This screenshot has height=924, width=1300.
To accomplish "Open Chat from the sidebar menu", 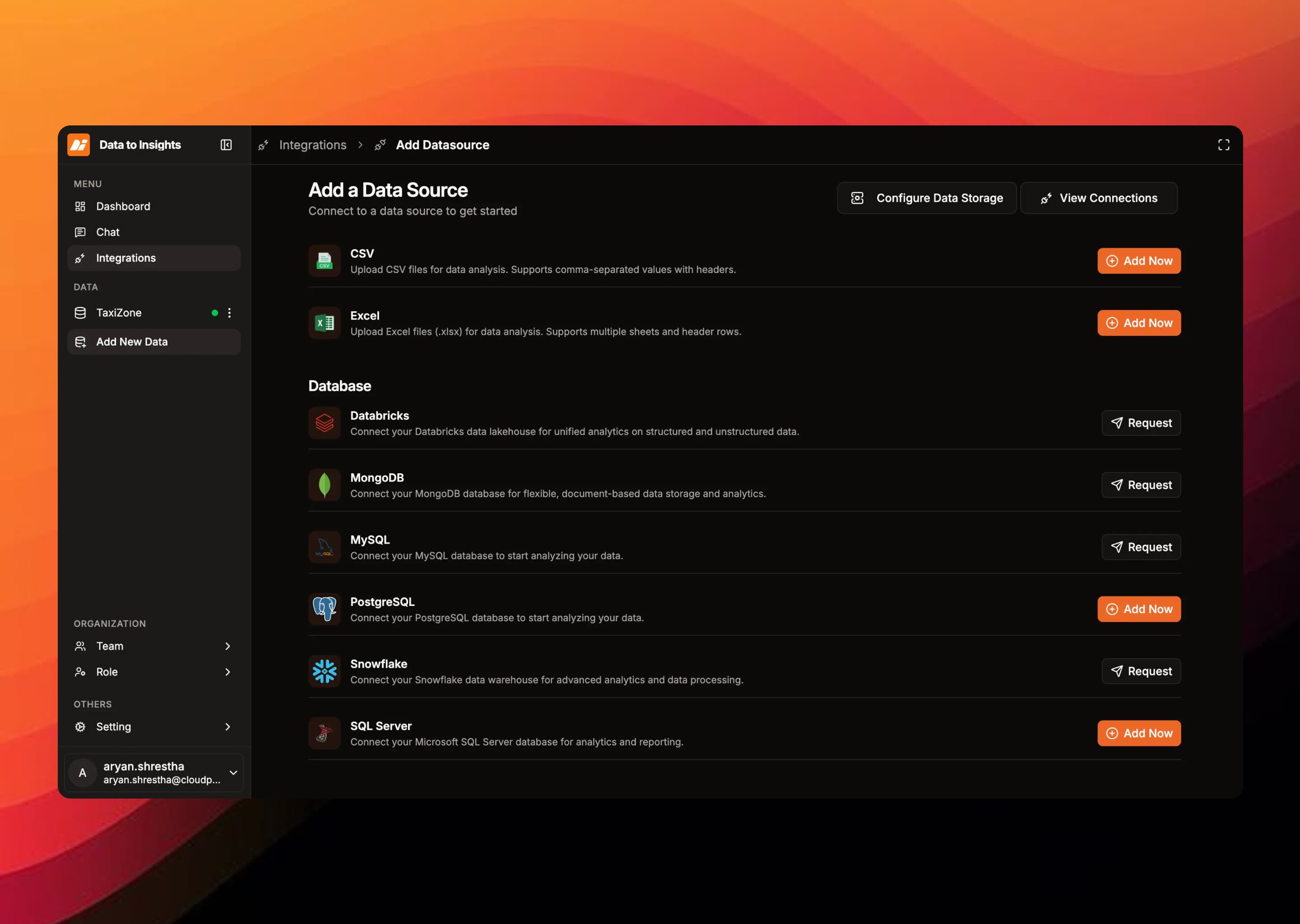I will (x=153, y=231).
